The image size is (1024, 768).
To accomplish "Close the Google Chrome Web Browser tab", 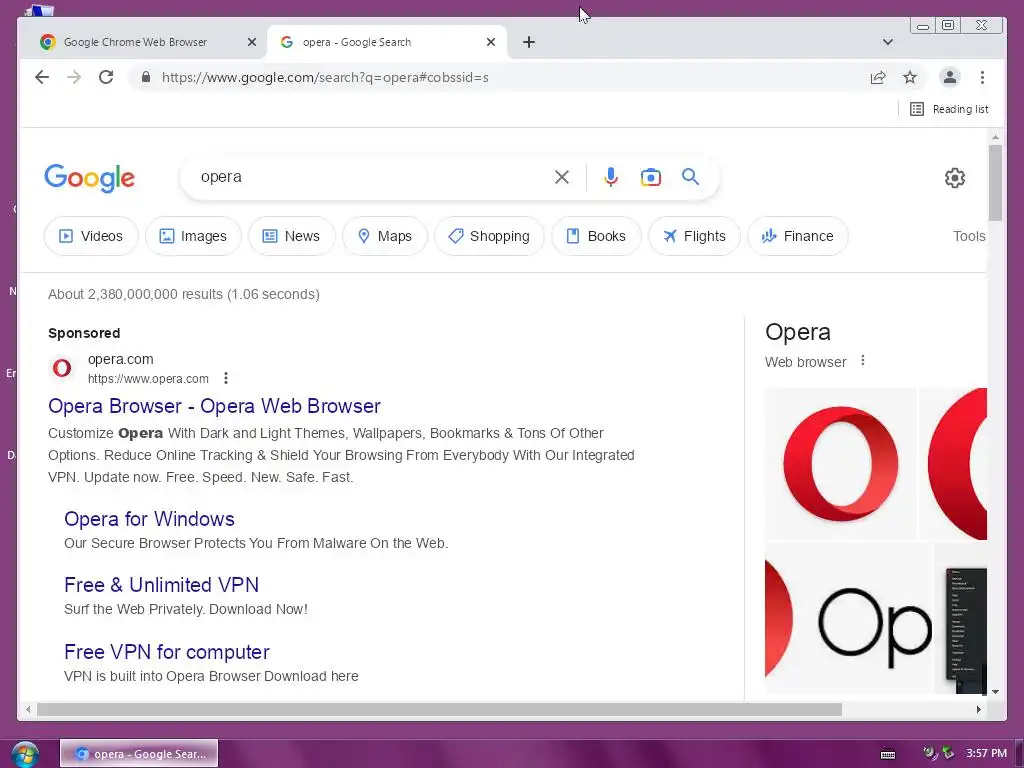I will click(x=252, y=42).
